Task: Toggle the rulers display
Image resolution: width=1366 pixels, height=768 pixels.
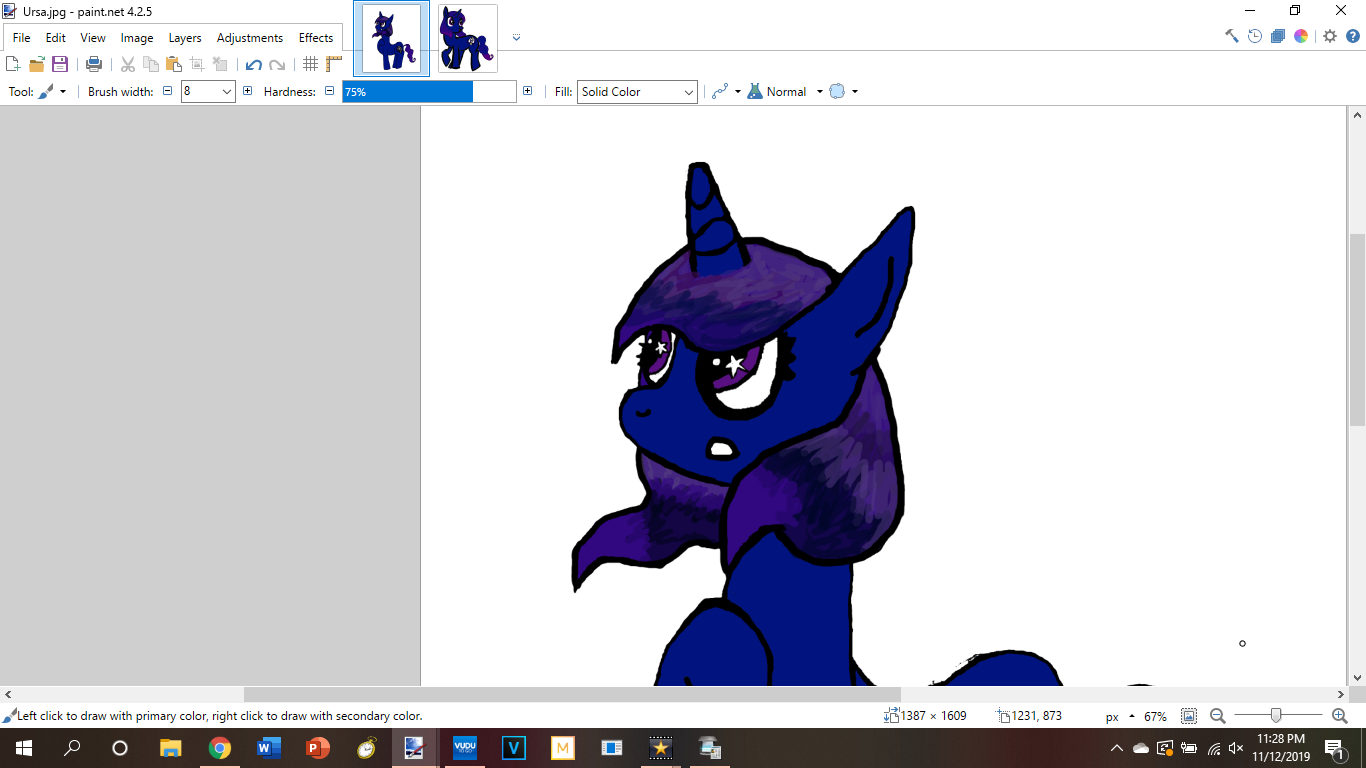Action: (334, 64)
